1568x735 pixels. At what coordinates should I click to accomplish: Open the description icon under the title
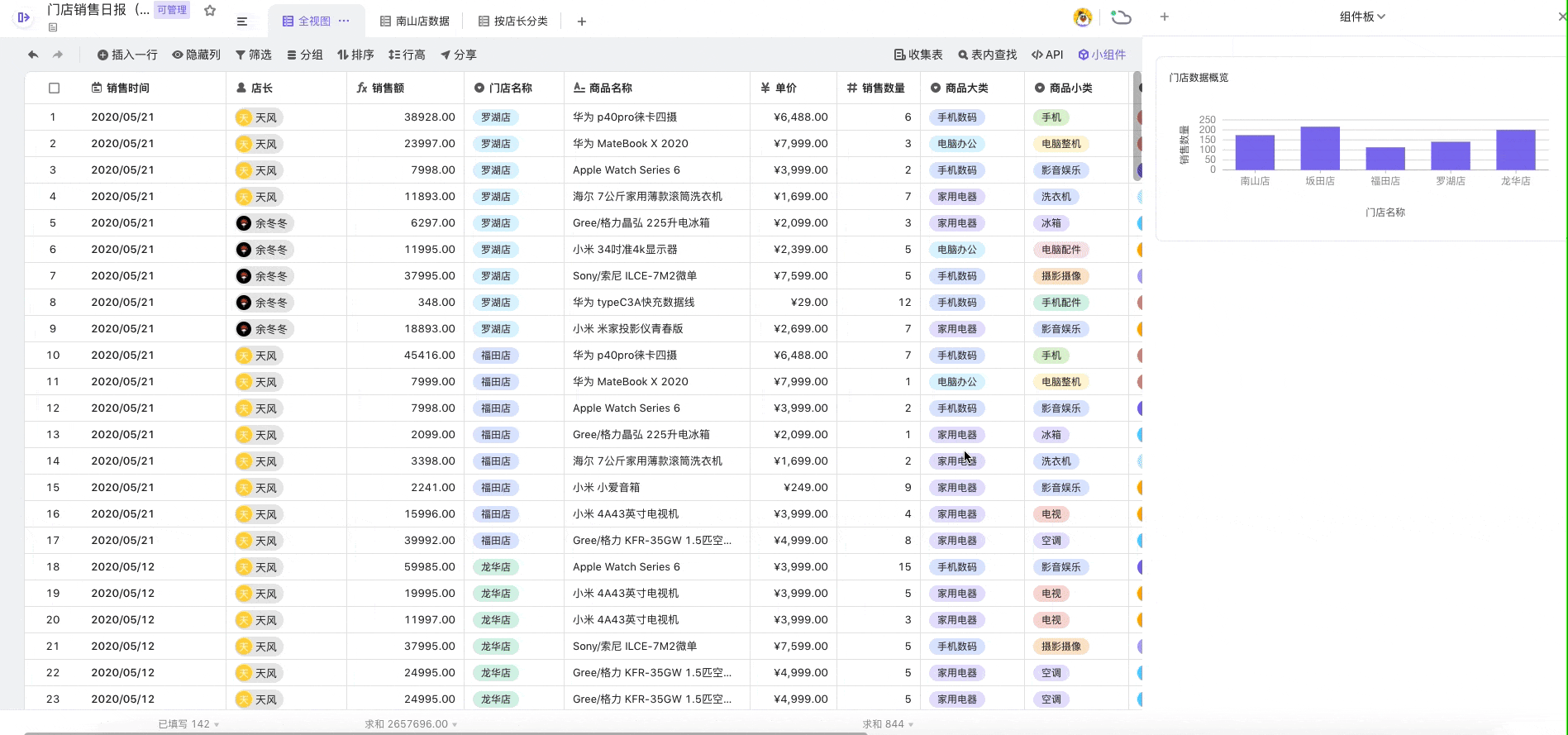coord(53,27)
